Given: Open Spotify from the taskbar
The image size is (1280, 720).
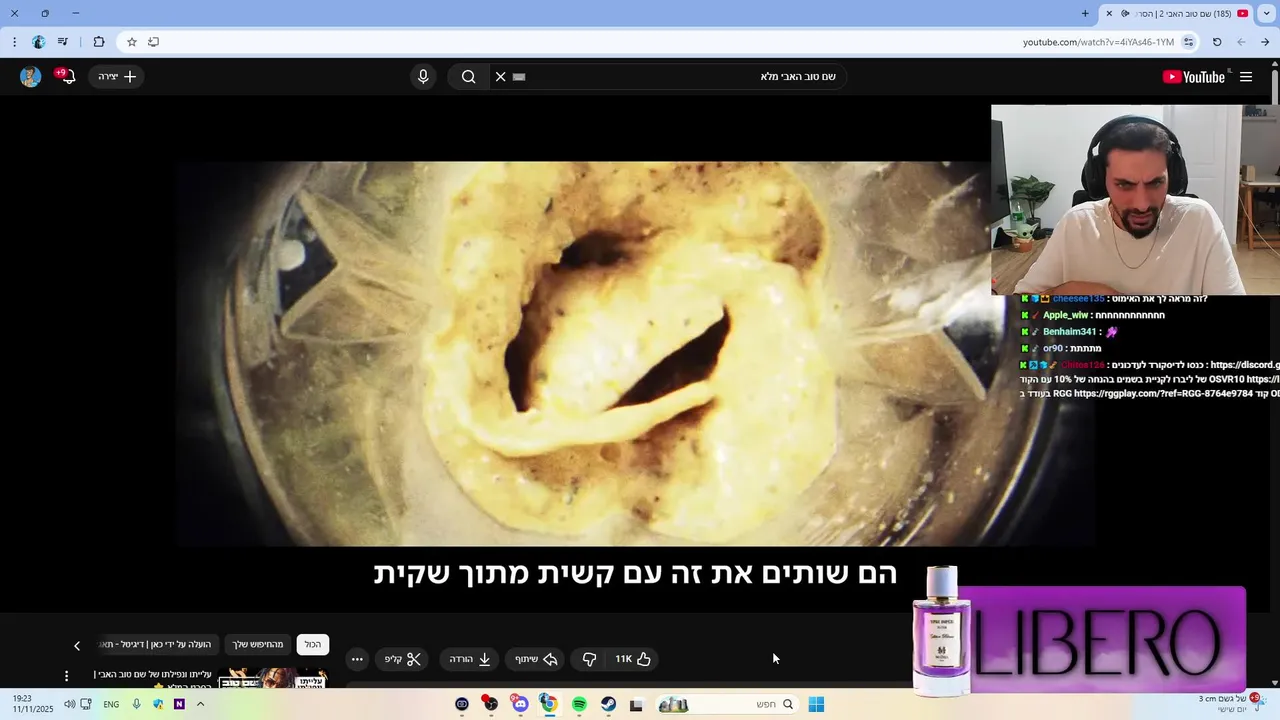Looking at the screenshot, I should pos(579,704).
